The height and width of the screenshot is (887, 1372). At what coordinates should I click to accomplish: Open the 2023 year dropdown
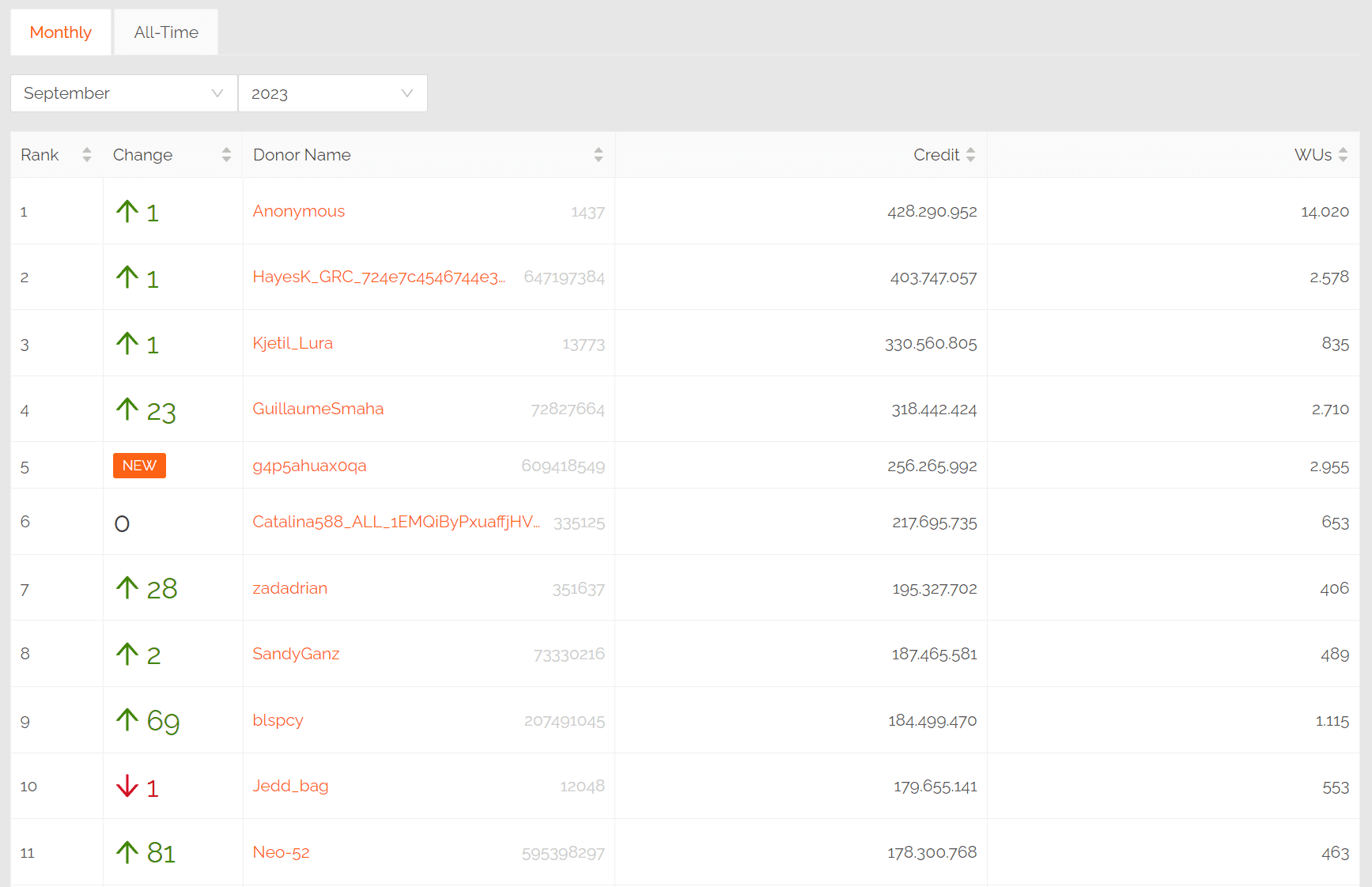[x=332, y=93]
